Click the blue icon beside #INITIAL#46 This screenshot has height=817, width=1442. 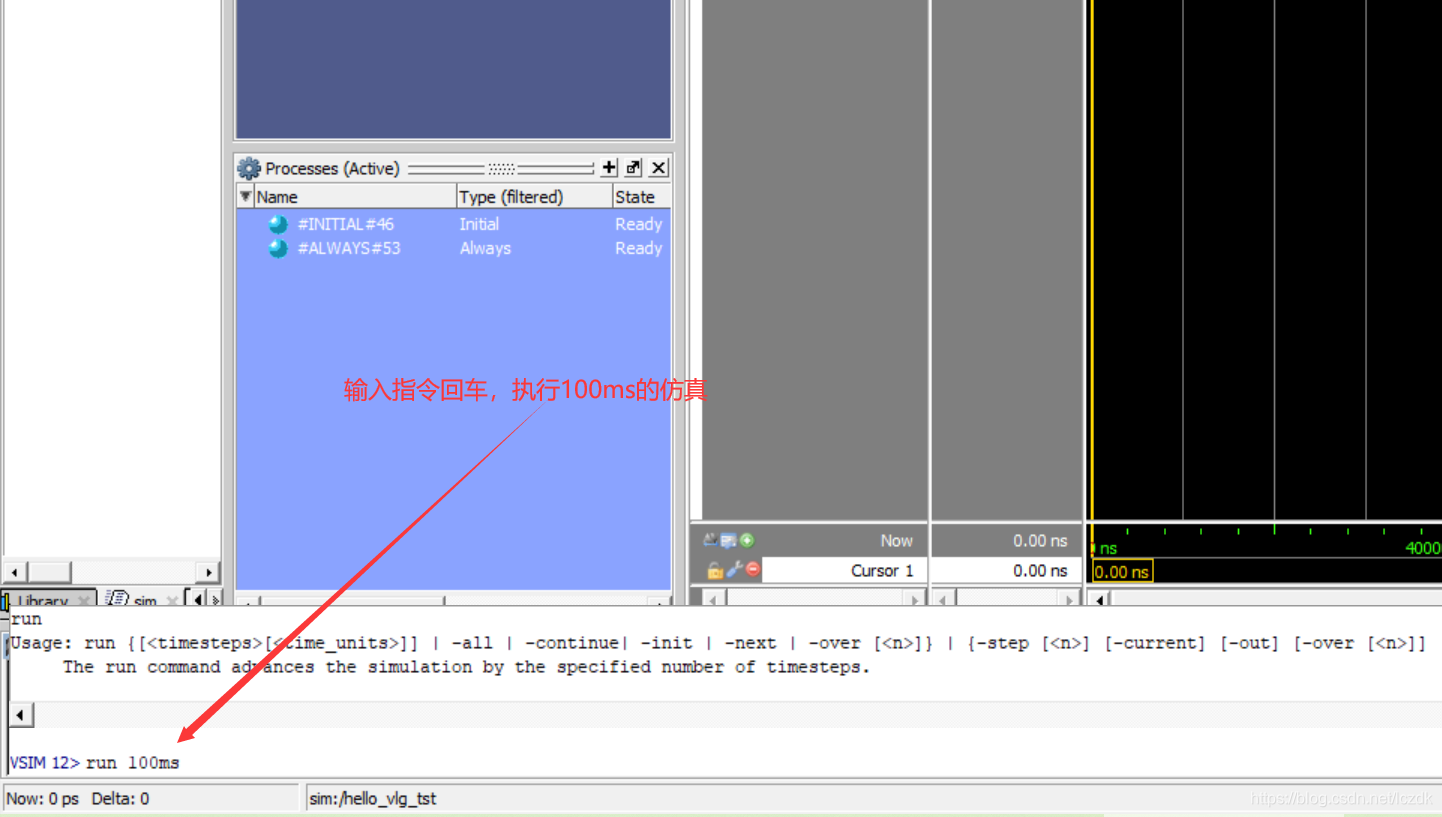click(x=278, y=224)
